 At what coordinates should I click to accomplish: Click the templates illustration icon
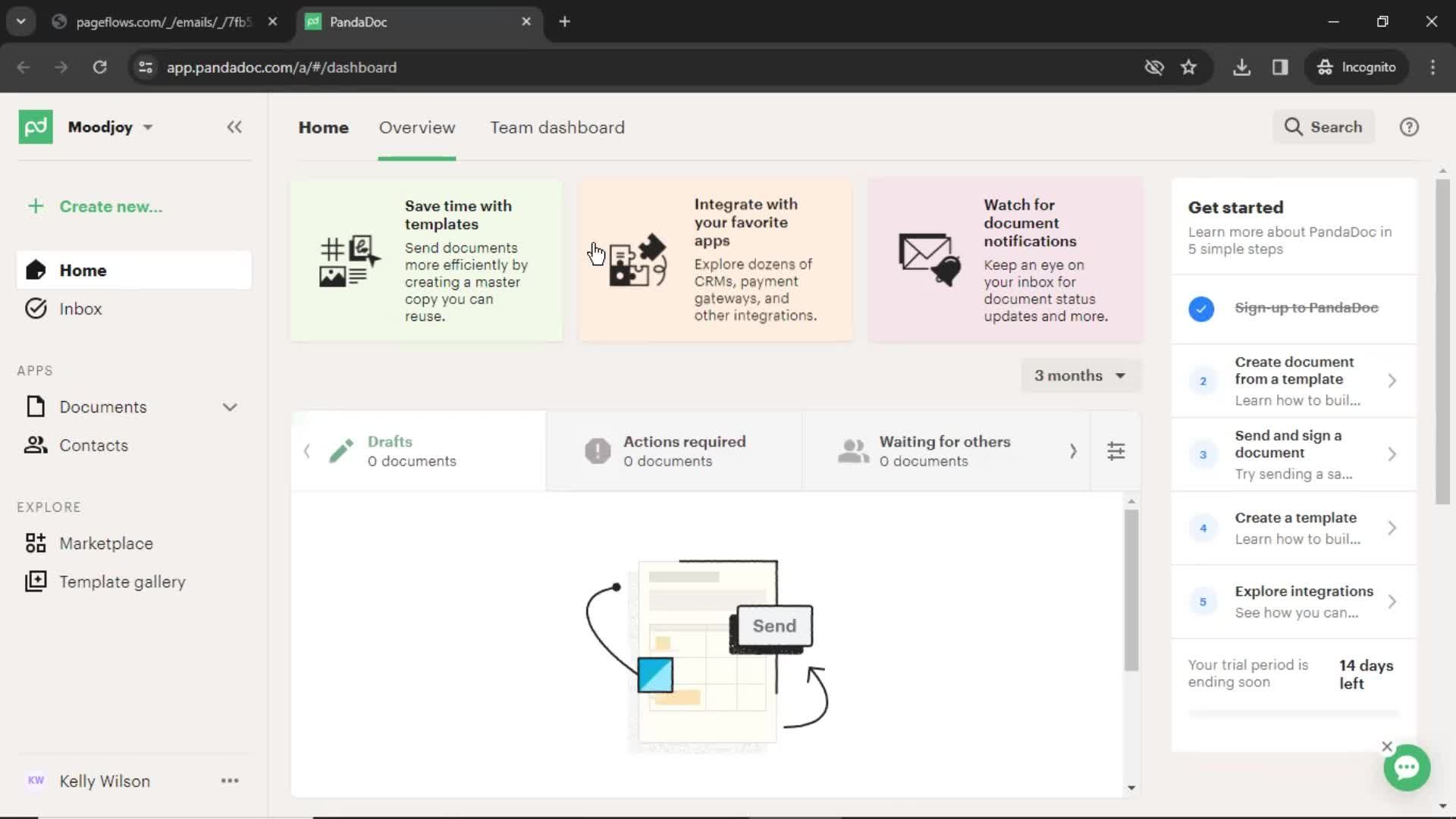tap(350, 261)
